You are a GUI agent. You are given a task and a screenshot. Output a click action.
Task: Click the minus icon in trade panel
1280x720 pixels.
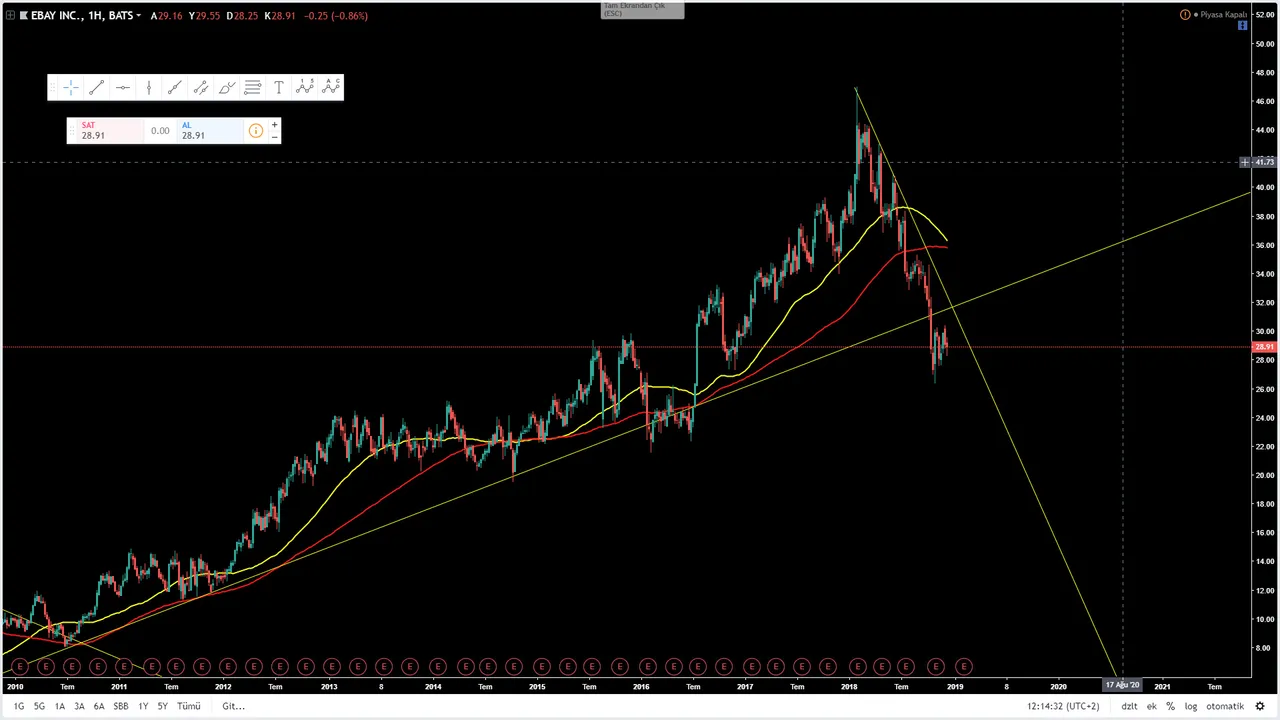point(274,137)
